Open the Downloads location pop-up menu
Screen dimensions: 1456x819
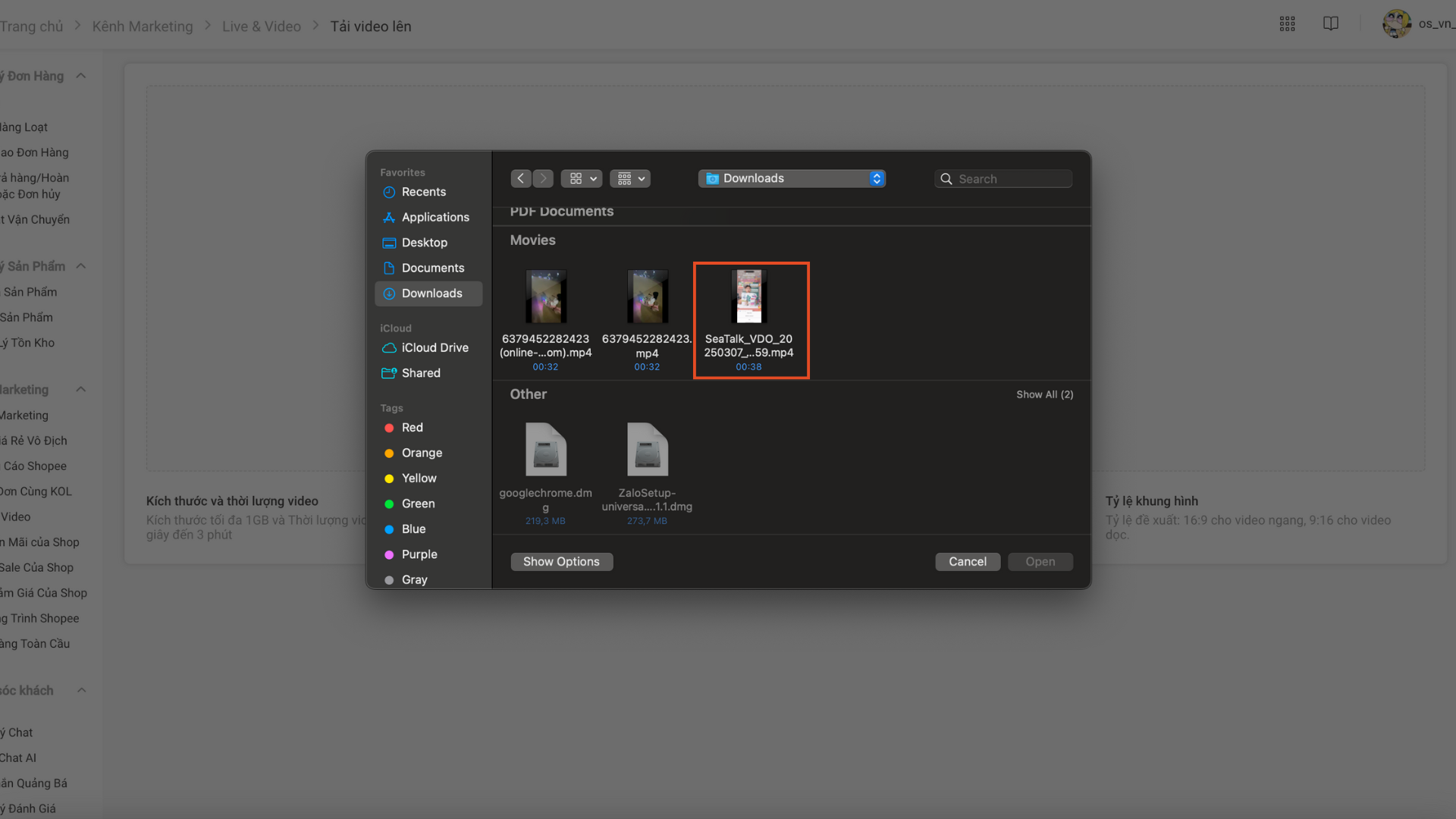pyautogui.click(x=792, y=178)
